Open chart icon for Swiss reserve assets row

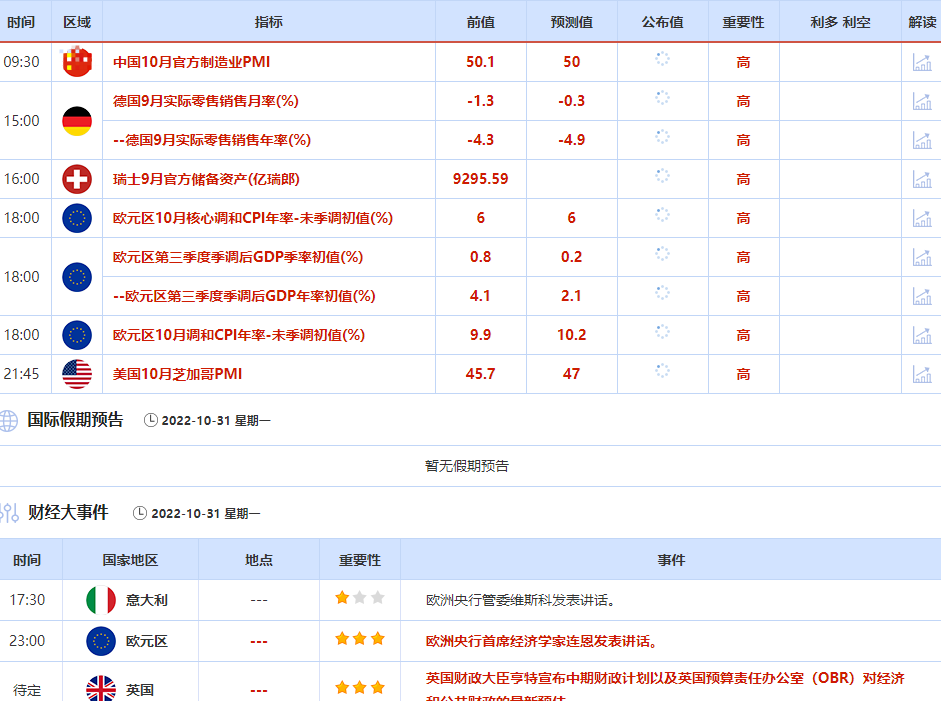click(x=921, y=179)
